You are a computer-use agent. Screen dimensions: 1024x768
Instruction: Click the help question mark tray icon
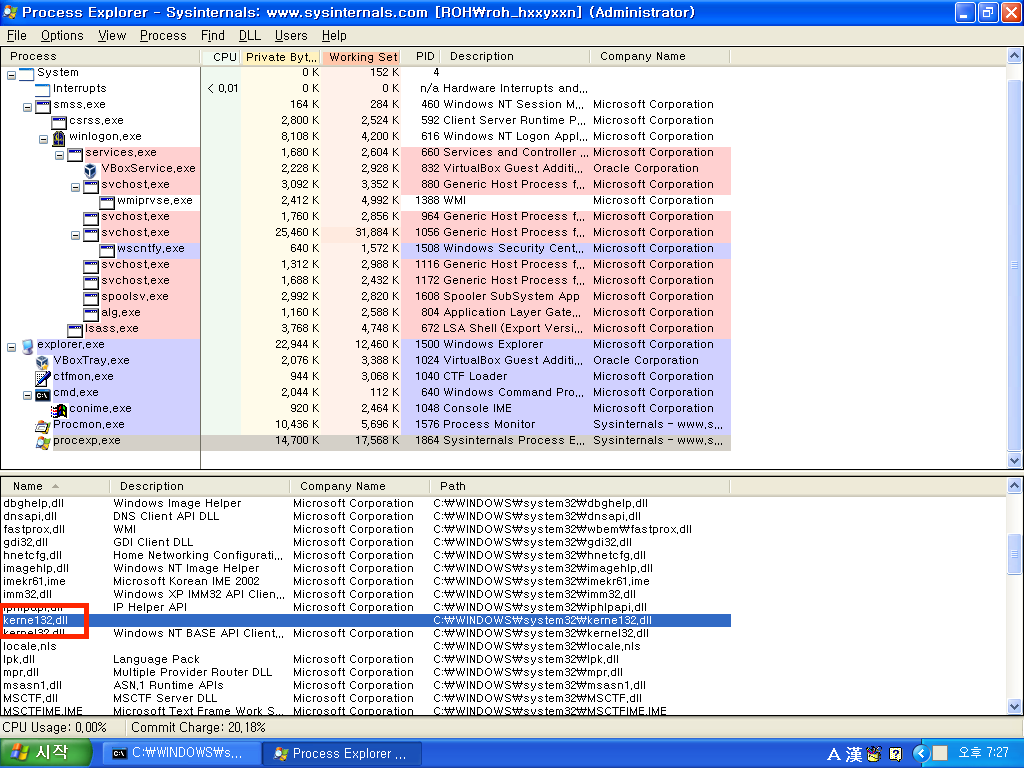[x=896, y=754]
